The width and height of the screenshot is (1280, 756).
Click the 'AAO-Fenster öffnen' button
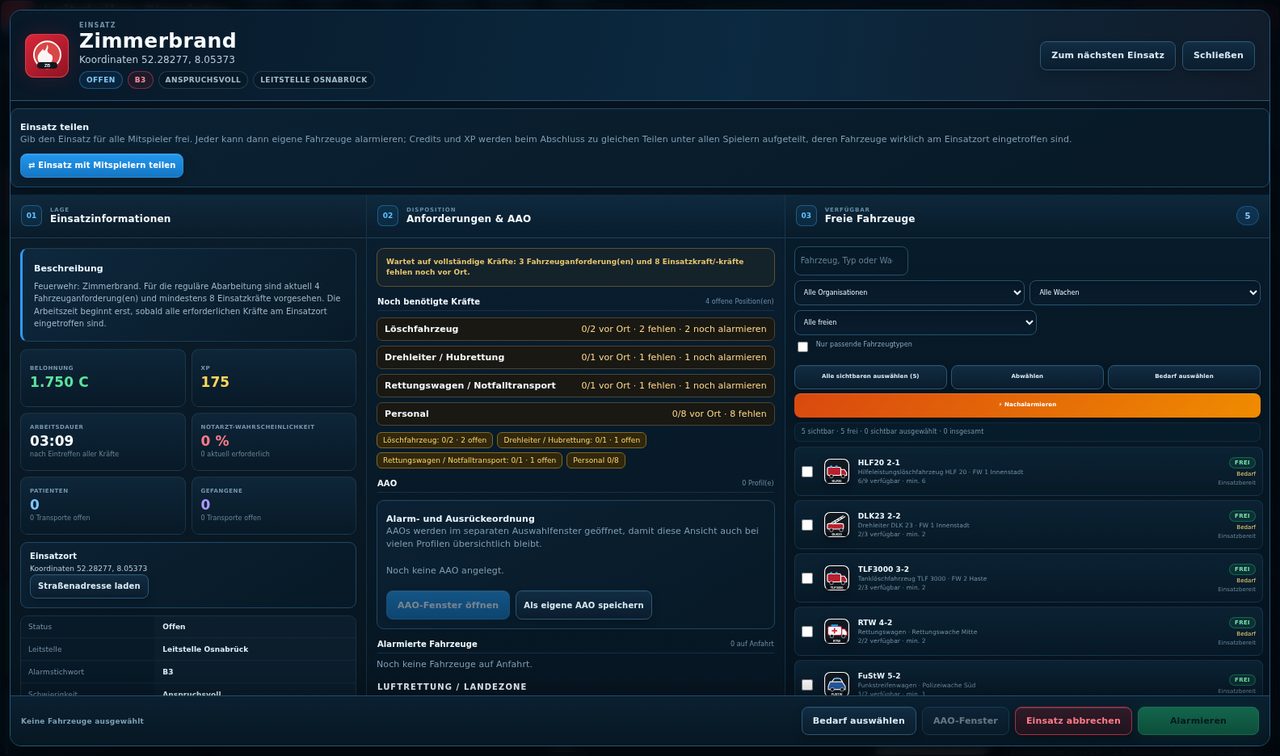click(447, 605)
